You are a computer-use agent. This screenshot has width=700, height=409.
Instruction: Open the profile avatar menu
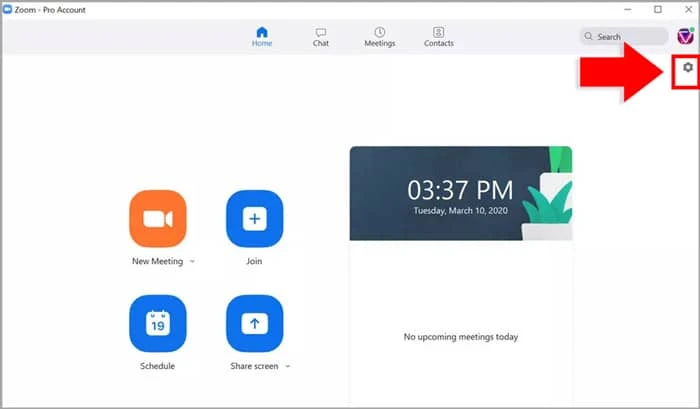pyautogui.click(x=685, y=36)
